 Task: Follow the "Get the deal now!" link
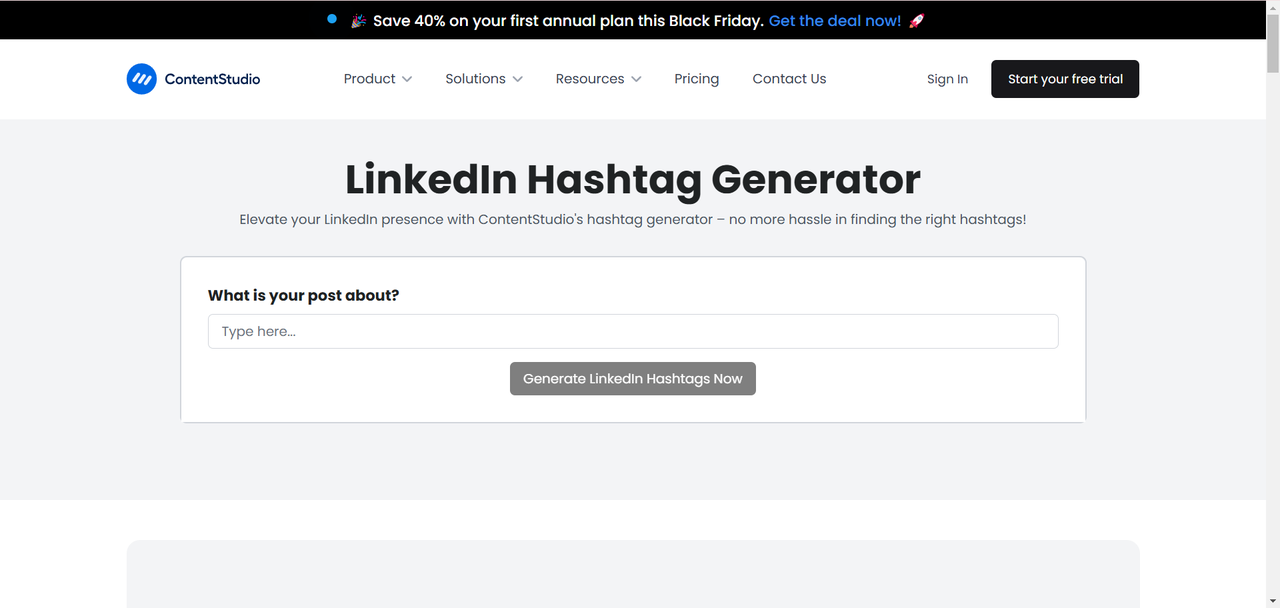834,21
